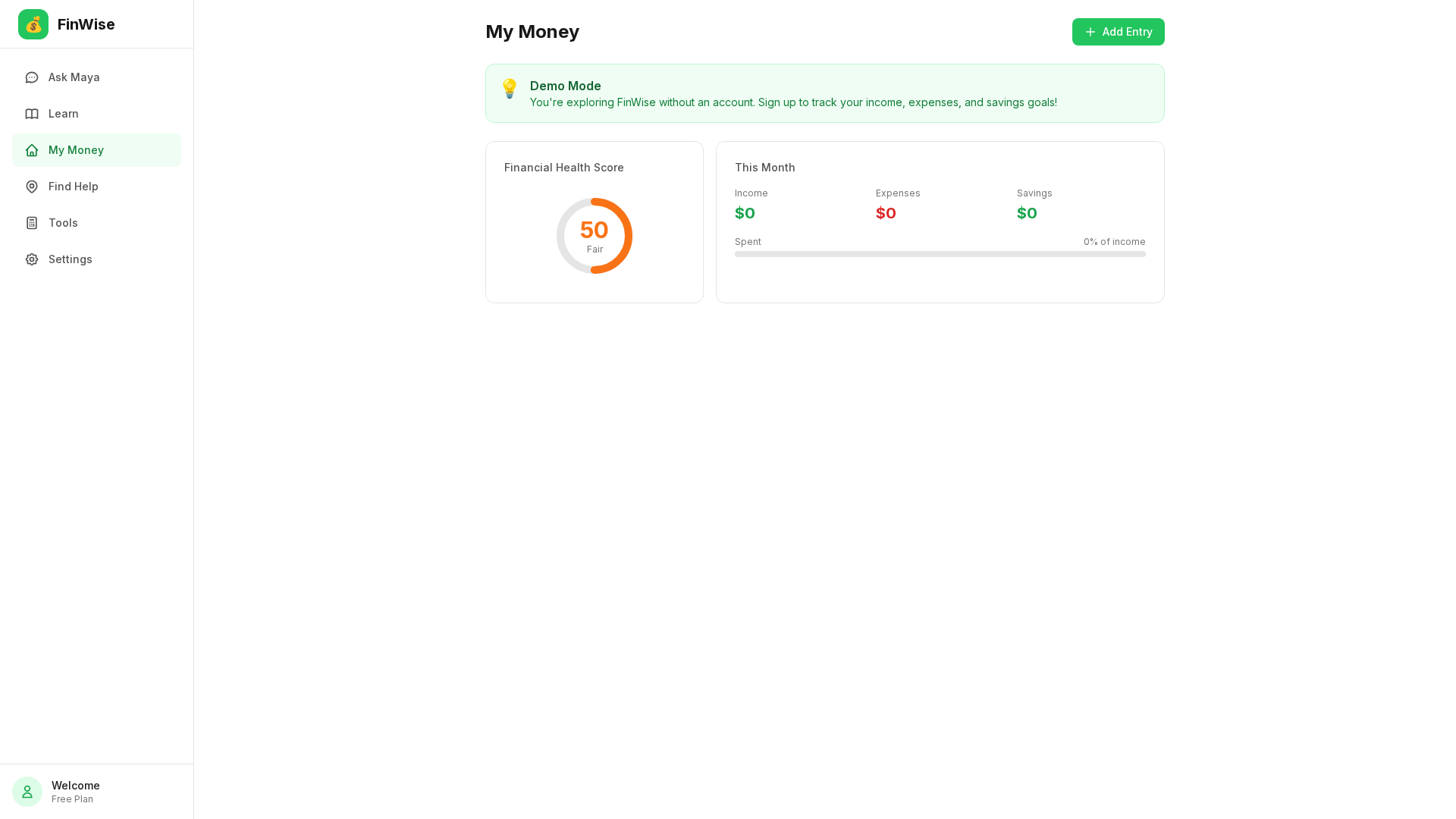1456x819 pixels.
Task: Go to the Learn section
Action: pyautogui.click(x=64, y=114)
